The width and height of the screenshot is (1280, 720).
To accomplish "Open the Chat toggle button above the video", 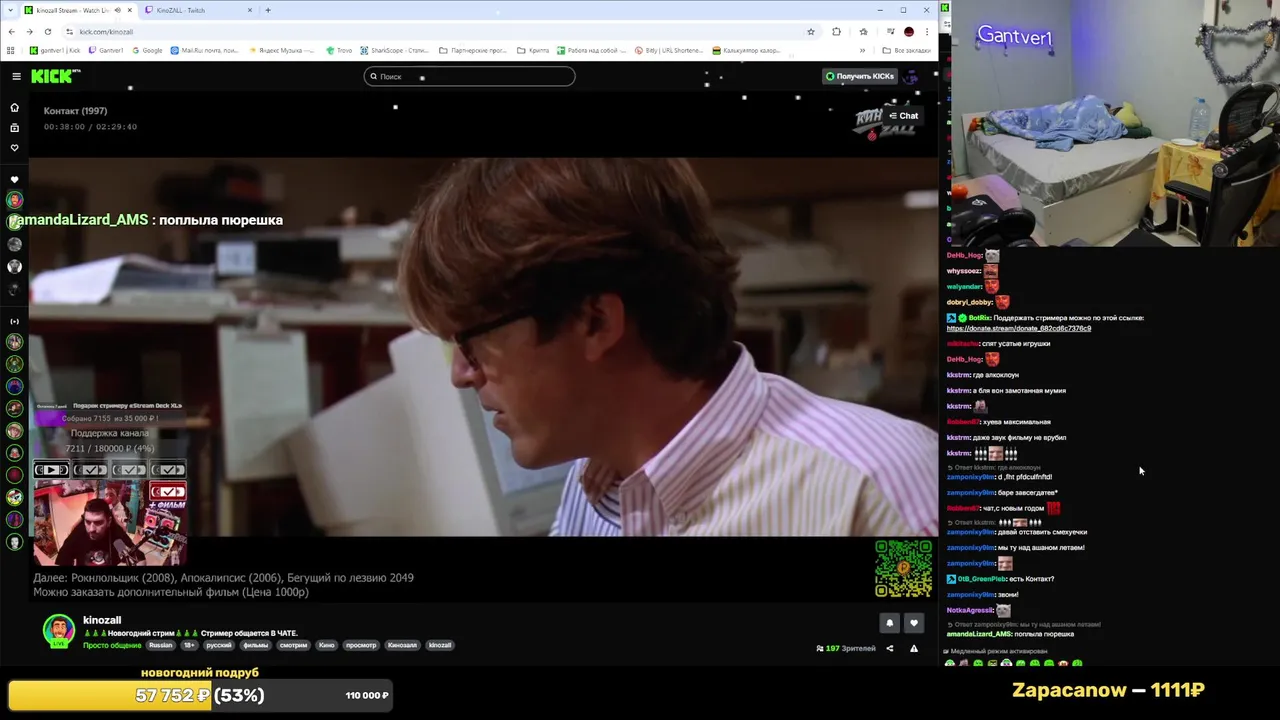I will (903, 115).
